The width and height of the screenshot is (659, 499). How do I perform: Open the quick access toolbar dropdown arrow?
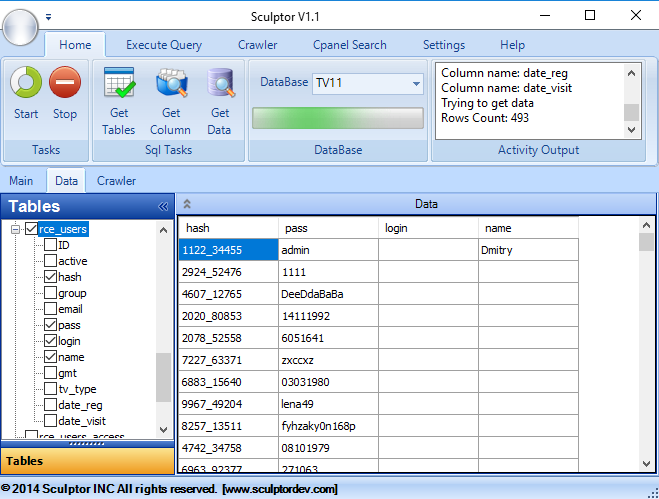48,17
